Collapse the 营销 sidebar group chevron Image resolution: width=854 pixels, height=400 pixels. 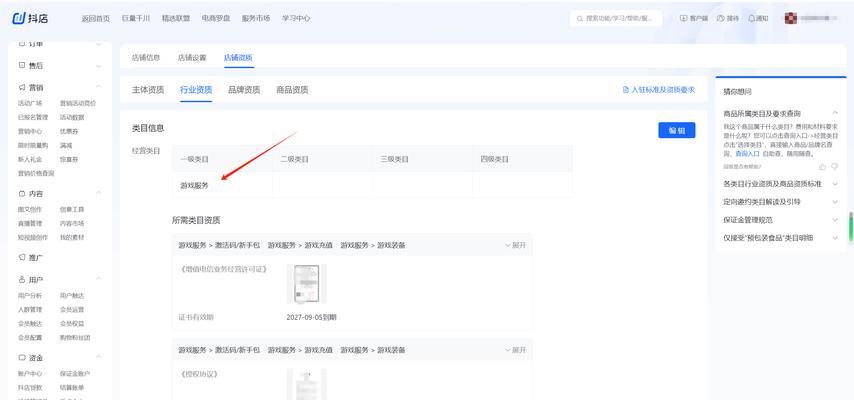[x=99, y=87]
